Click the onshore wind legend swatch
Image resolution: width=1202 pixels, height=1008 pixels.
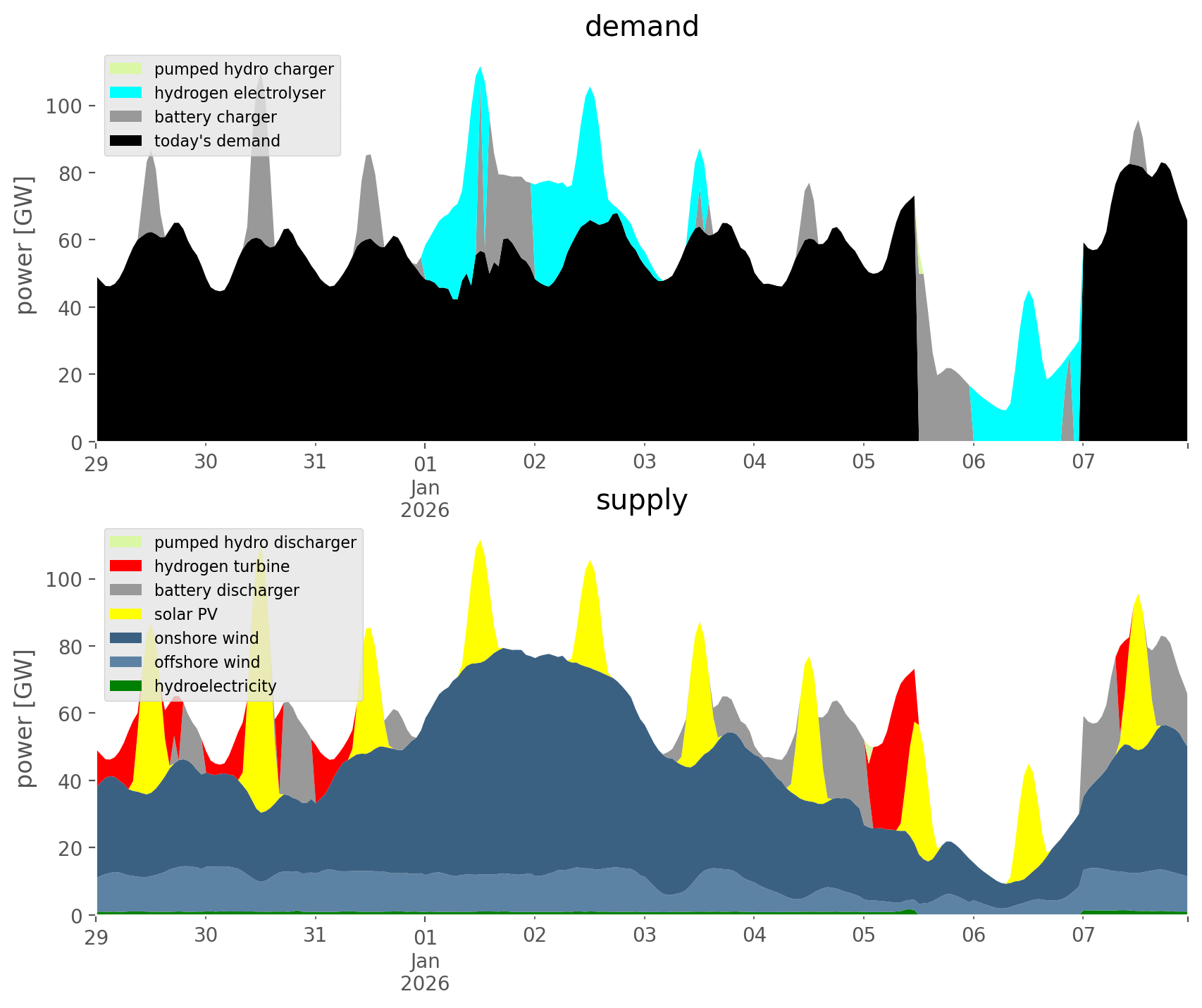point(126,638)
